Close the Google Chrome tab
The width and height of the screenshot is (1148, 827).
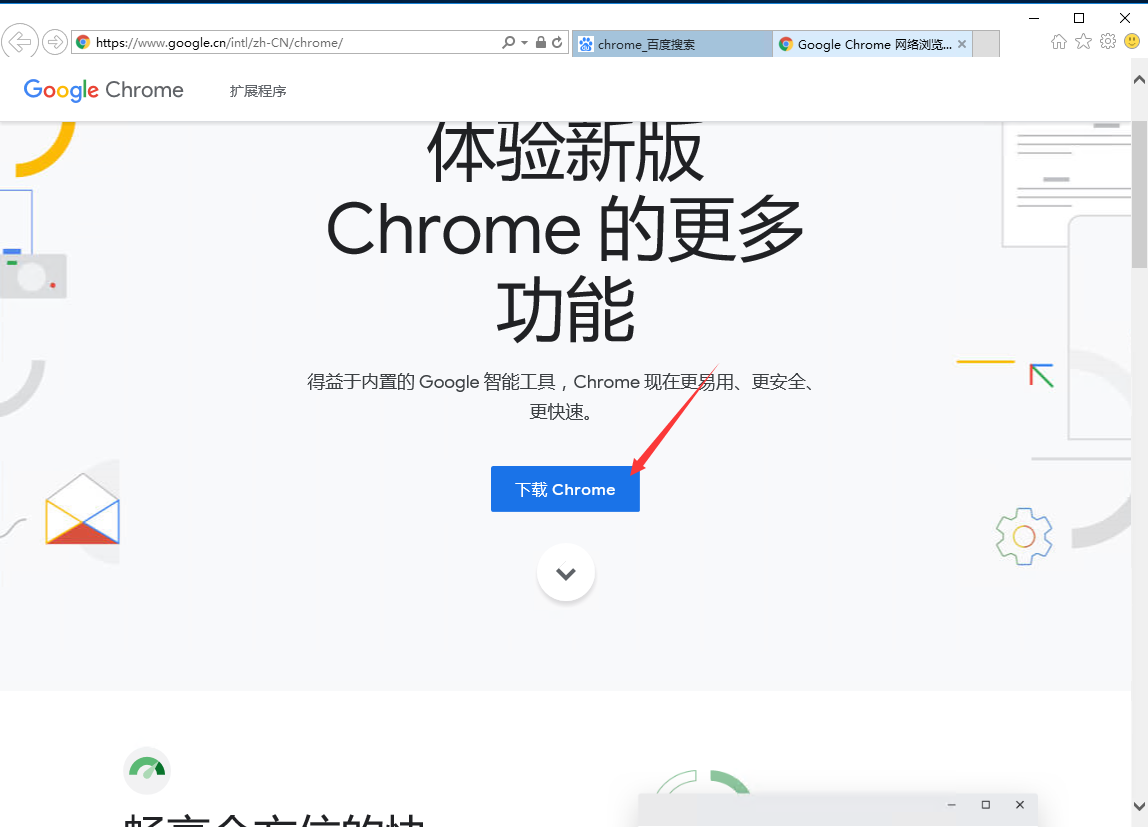pyautogui.click(x=962, y=44)
